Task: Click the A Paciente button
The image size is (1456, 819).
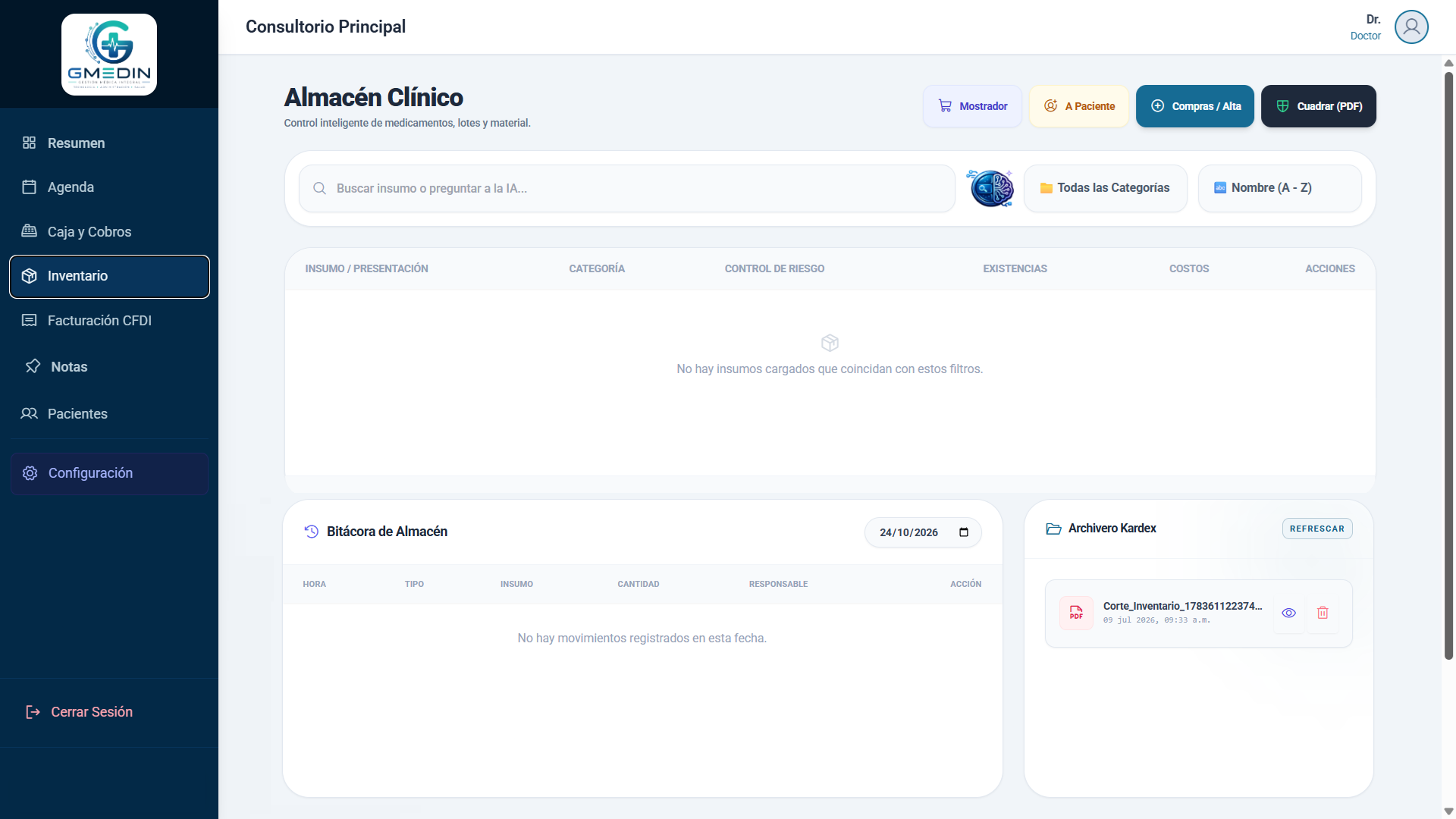Action: [1079, 106]
